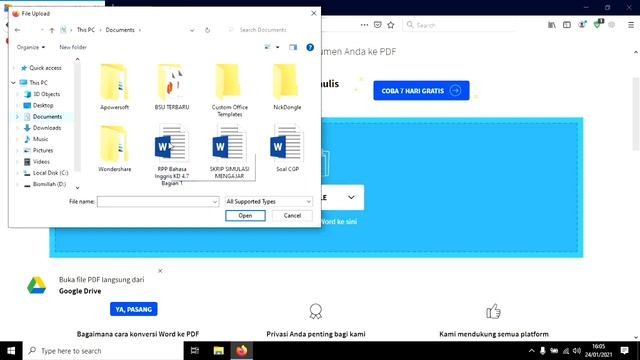Image resolution: width=640 pixels, height=360 pixels.
Task: Bookmark this page with star icon
Action: [391, 25]
